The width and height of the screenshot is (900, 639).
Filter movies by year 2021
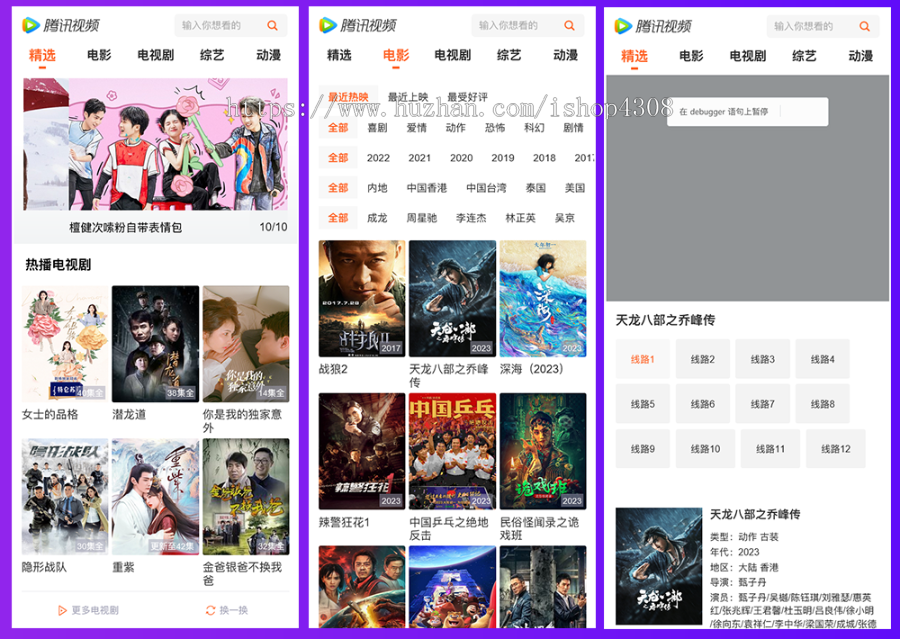point(420,158)
